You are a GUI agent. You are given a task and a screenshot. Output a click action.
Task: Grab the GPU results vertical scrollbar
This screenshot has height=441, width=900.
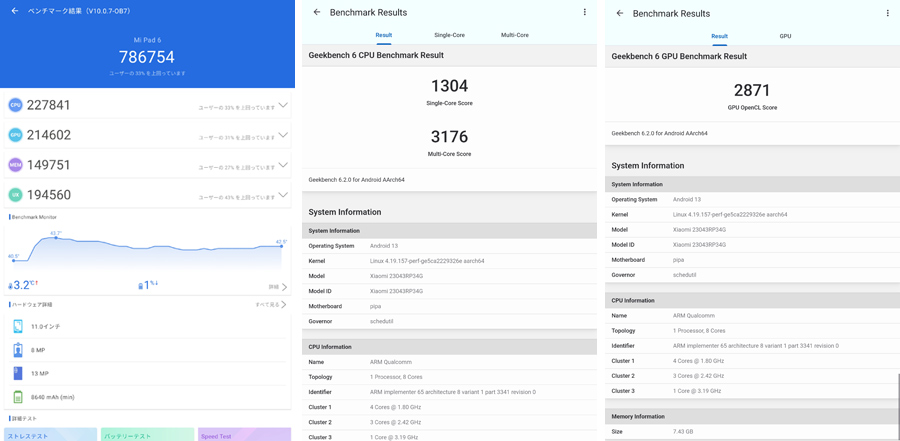pos(898,405)
